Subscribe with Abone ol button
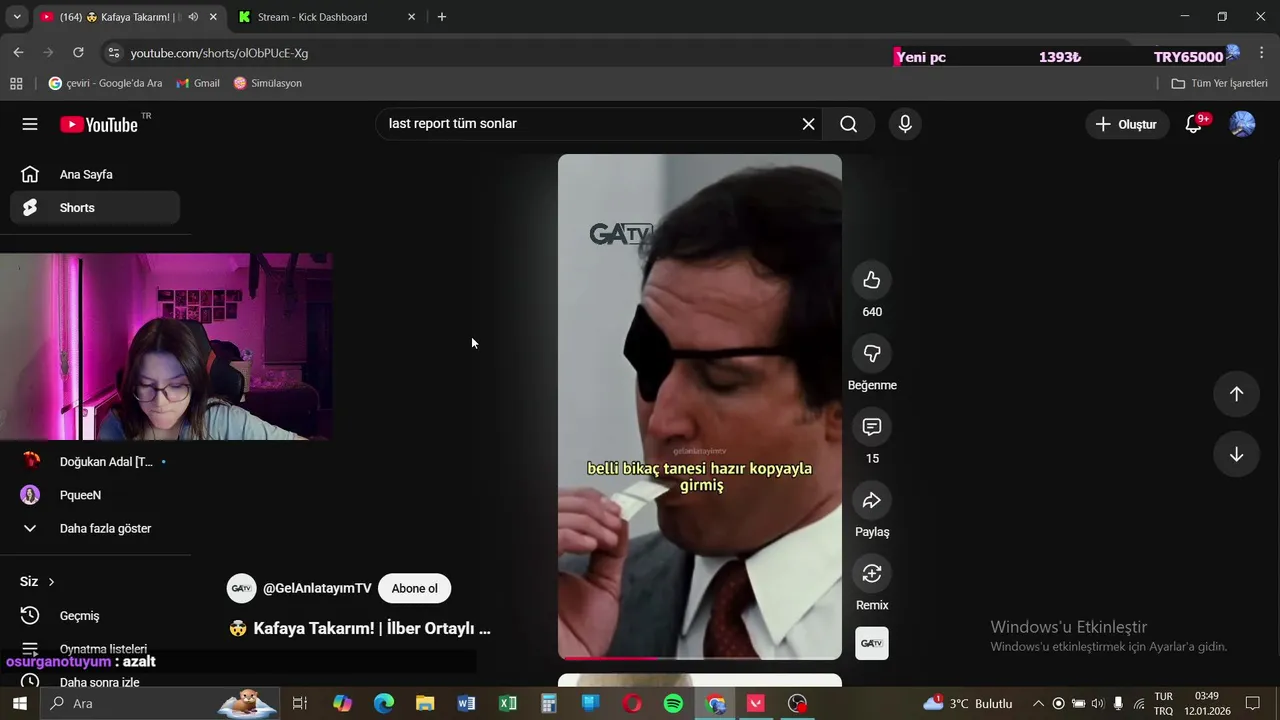The width and height of the screenshot is (1280, 720). click(414, 589)
